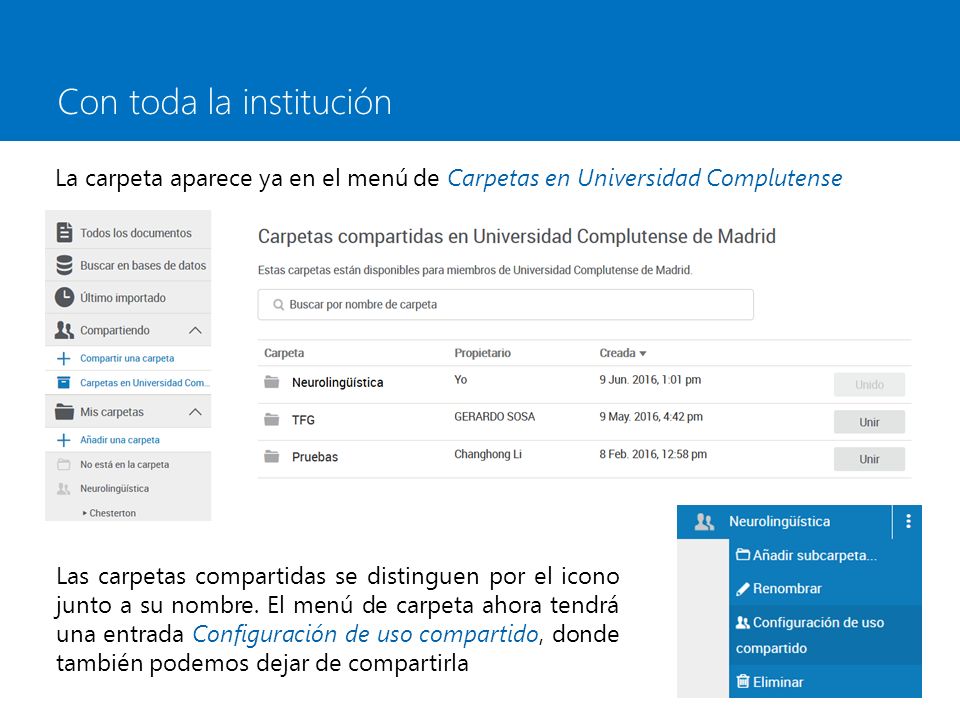The width and height of the screenshot is (960, 720).
Task: Click the folder icon in the Pruebas row
Action: (272, 456)
